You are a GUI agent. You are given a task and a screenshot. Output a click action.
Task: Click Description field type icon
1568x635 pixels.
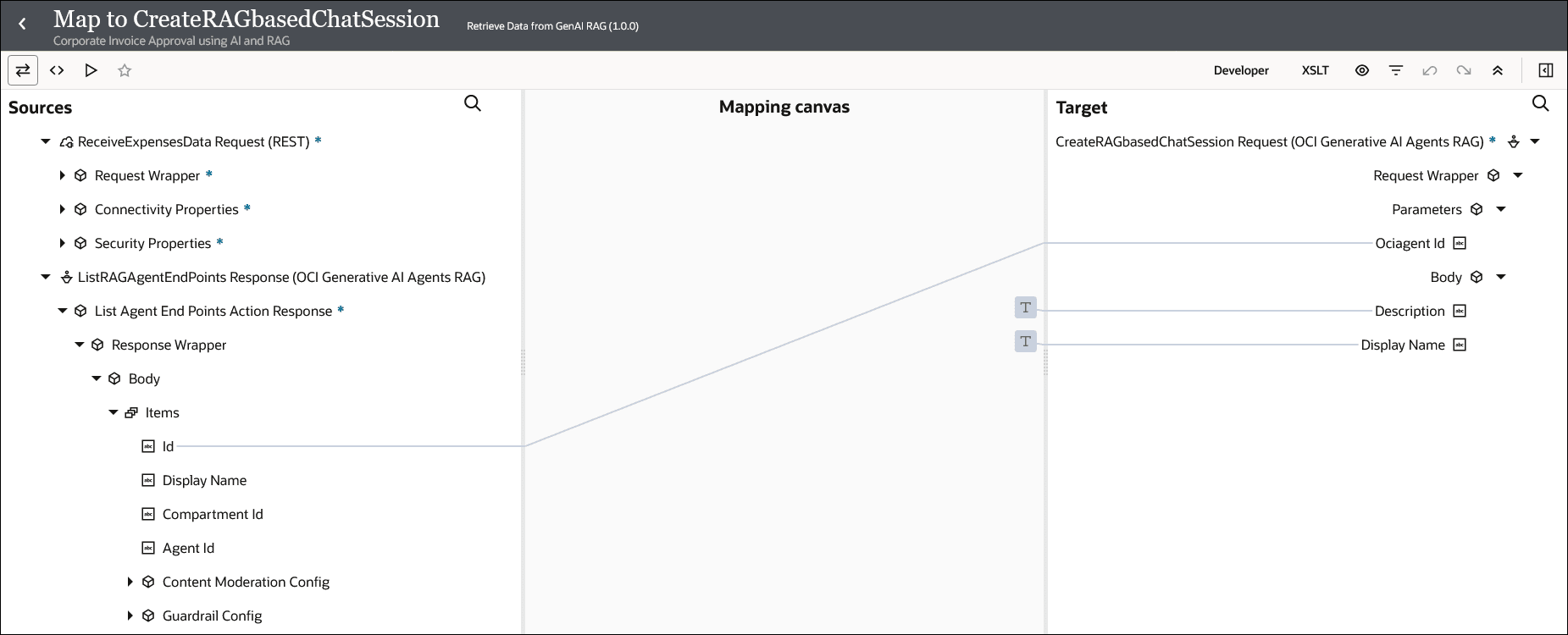tap(1460, 311)
